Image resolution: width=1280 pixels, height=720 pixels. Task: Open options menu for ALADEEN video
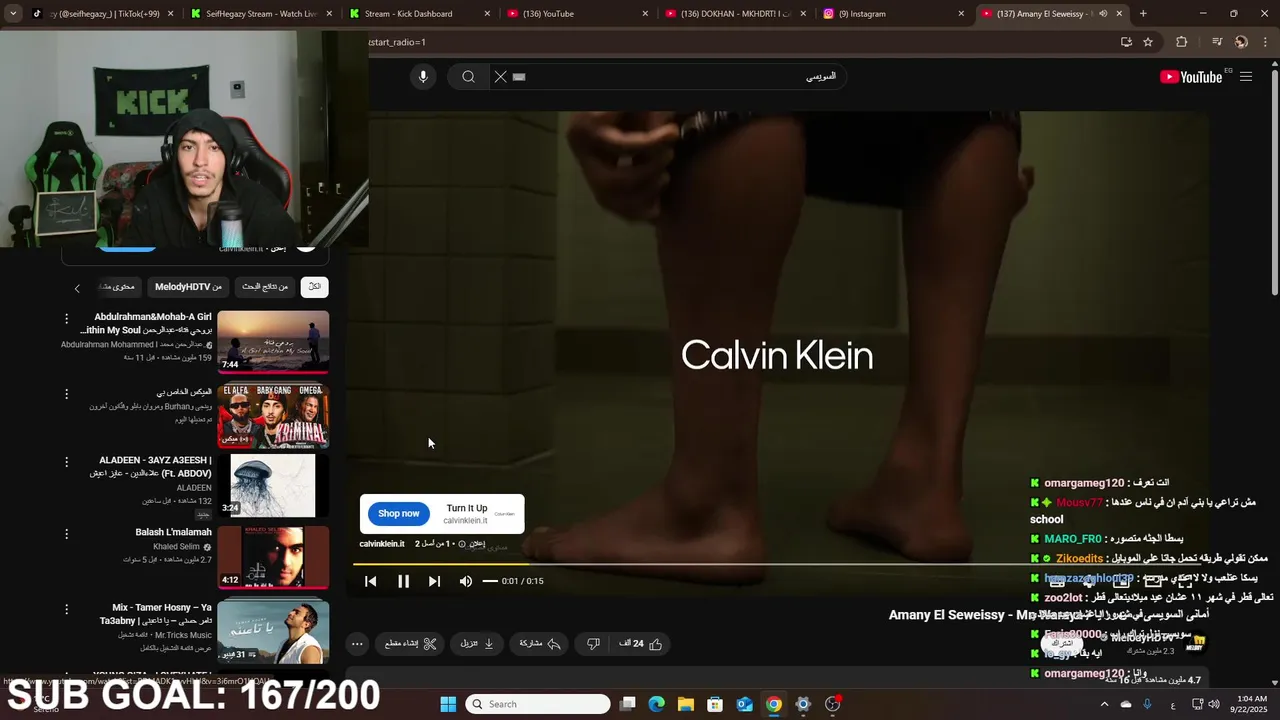tap(67, 462)
